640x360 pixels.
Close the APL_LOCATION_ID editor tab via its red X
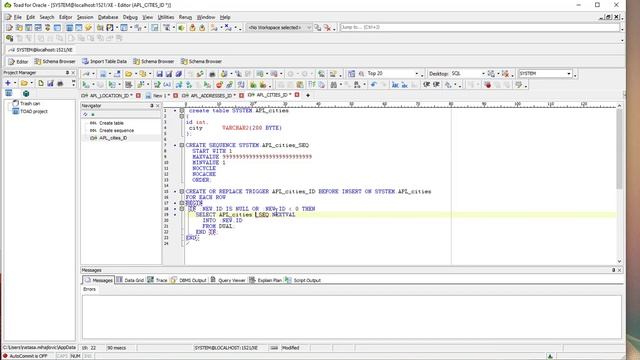(x=138, y=96)
